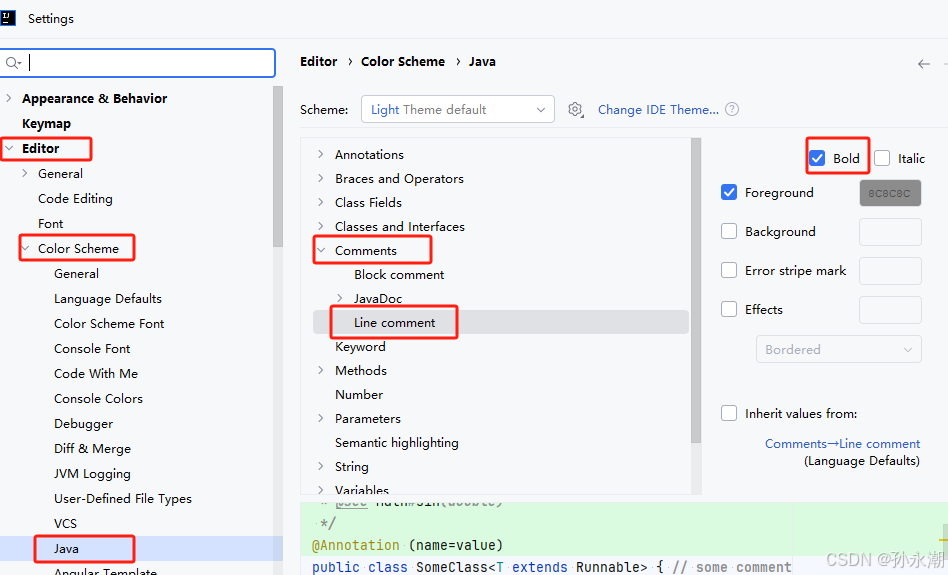
Task: Click Color Scheme in breadcrumb
Action: pyautogui.click(x=403, y=62)
